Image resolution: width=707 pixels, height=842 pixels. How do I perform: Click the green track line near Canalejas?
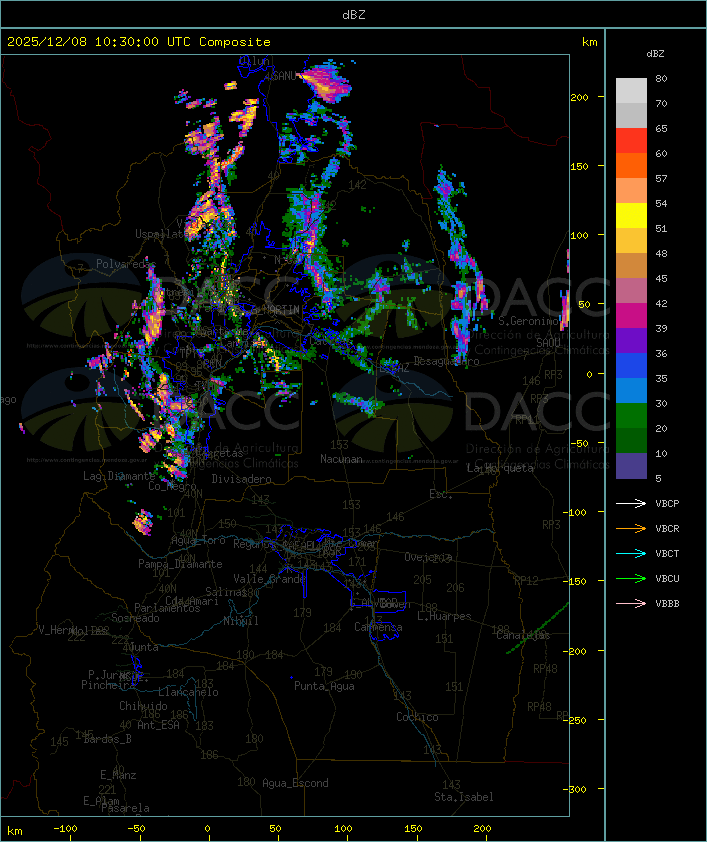pyautogui.click(x=538, y=627)
